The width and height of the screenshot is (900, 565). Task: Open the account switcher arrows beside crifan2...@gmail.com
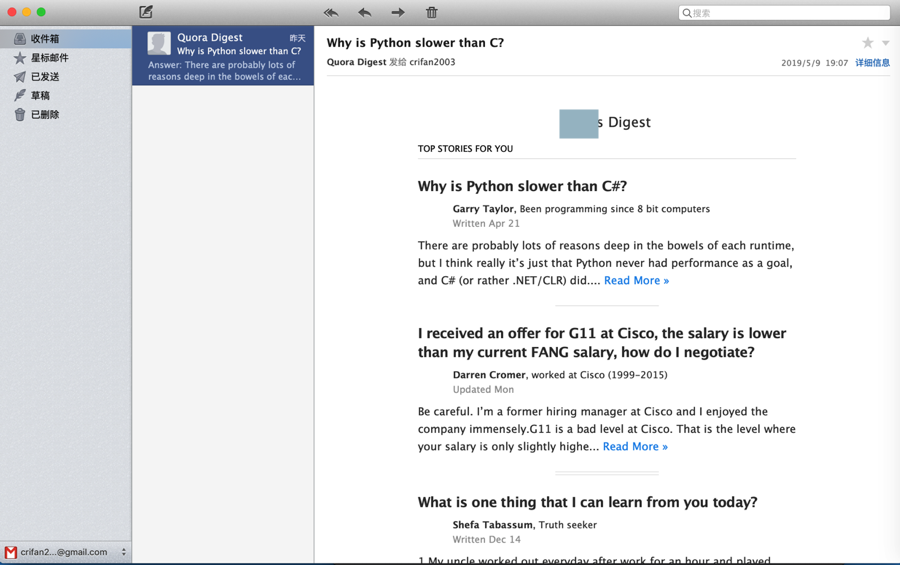(123, 552)
